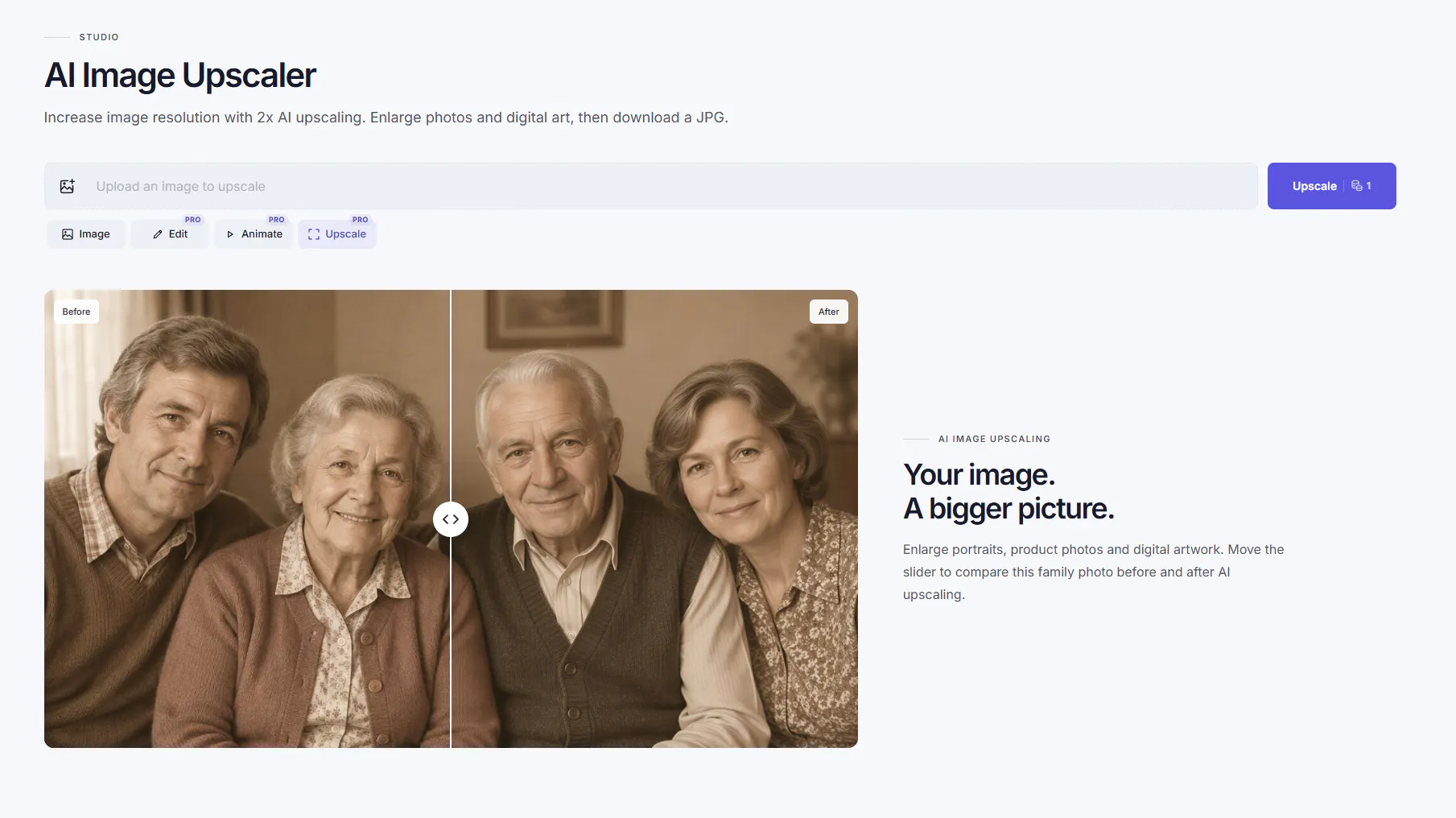Select the Image mode tab
Image resolution: width=1456 pixels, height=818 pixels.
click(x=86, y=234)
